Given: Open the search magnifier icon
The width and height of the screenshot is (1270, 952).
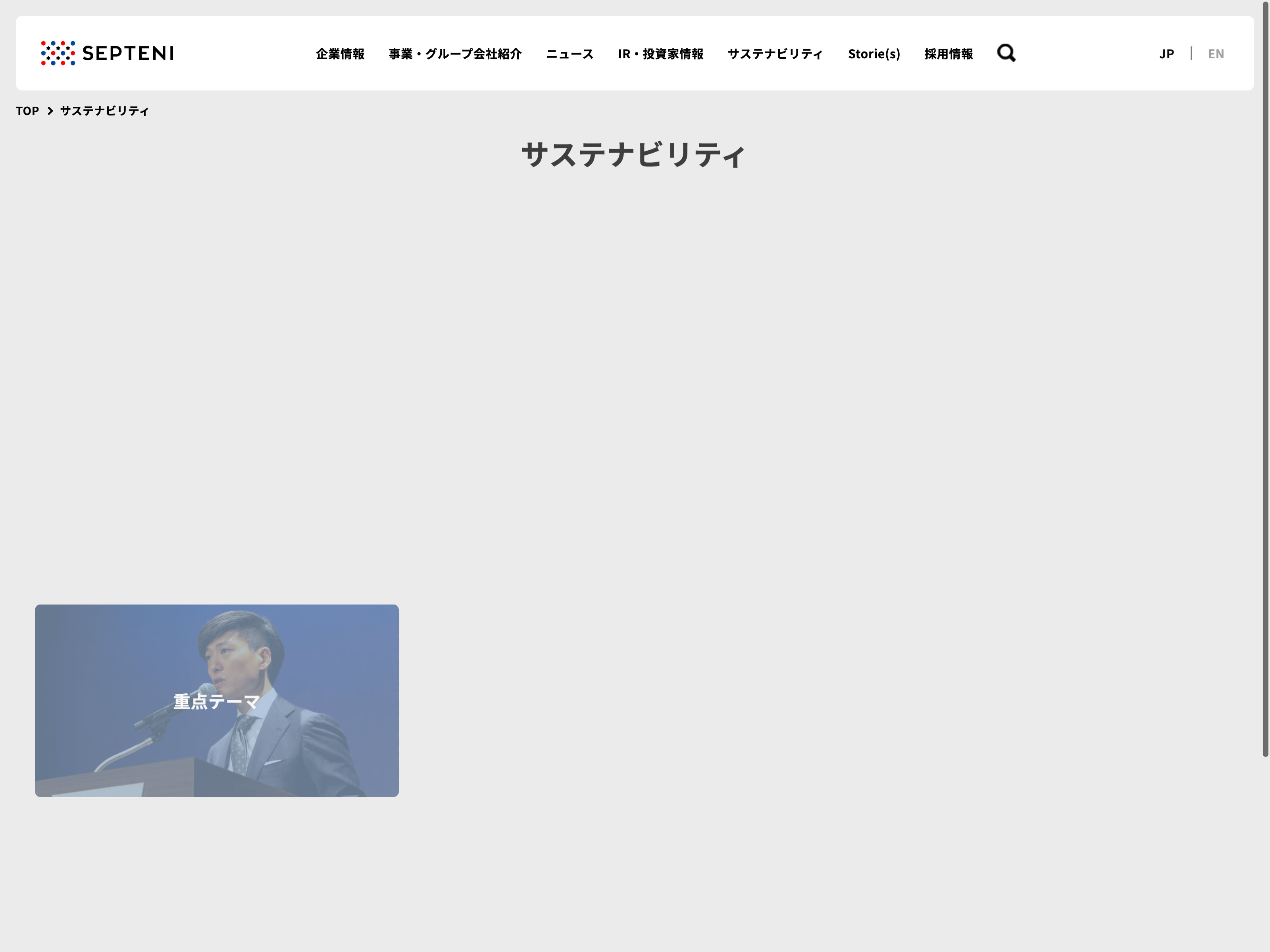Looking at the screenshot, I should (1006, 53).
